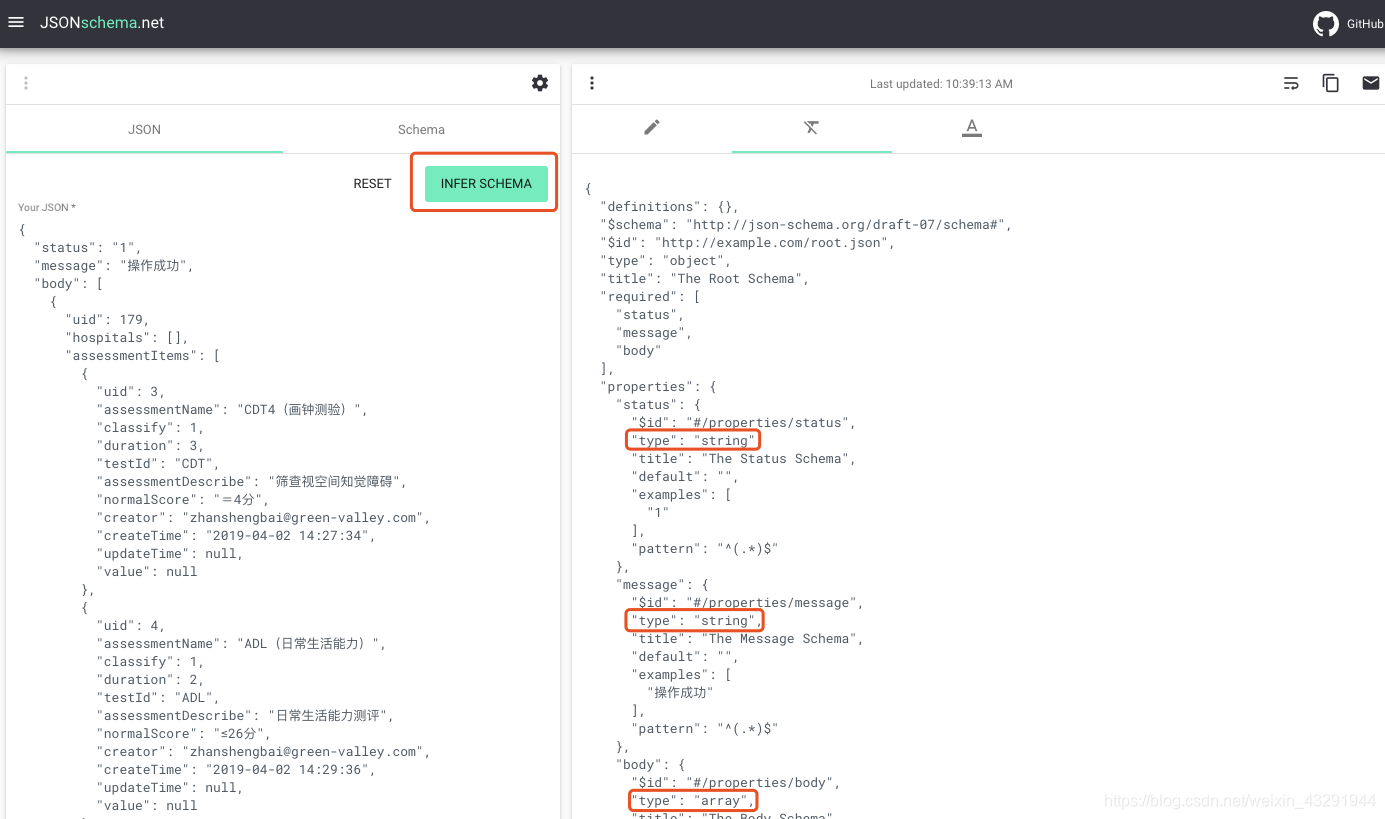The width and height of the screenshot is (1385, 819).
Task: Click the mail envelope icon
Action: [1371, 83]
